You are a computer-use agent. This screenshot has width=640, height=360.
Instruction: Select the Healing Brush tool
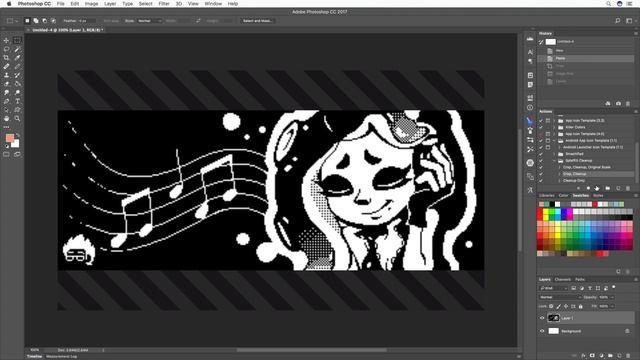6,67
